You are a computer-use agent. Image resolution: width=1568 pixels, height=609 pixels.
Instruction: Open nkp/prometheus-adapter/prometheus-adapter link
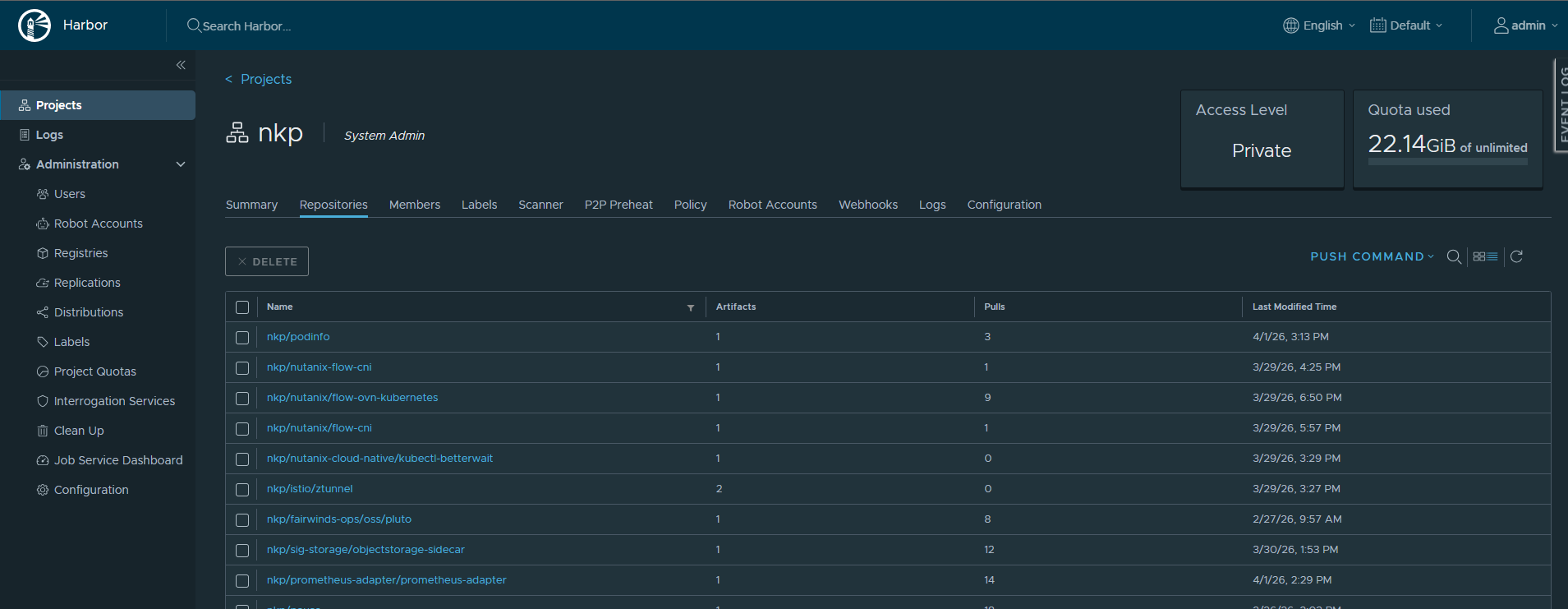click(x=387, y=580)
